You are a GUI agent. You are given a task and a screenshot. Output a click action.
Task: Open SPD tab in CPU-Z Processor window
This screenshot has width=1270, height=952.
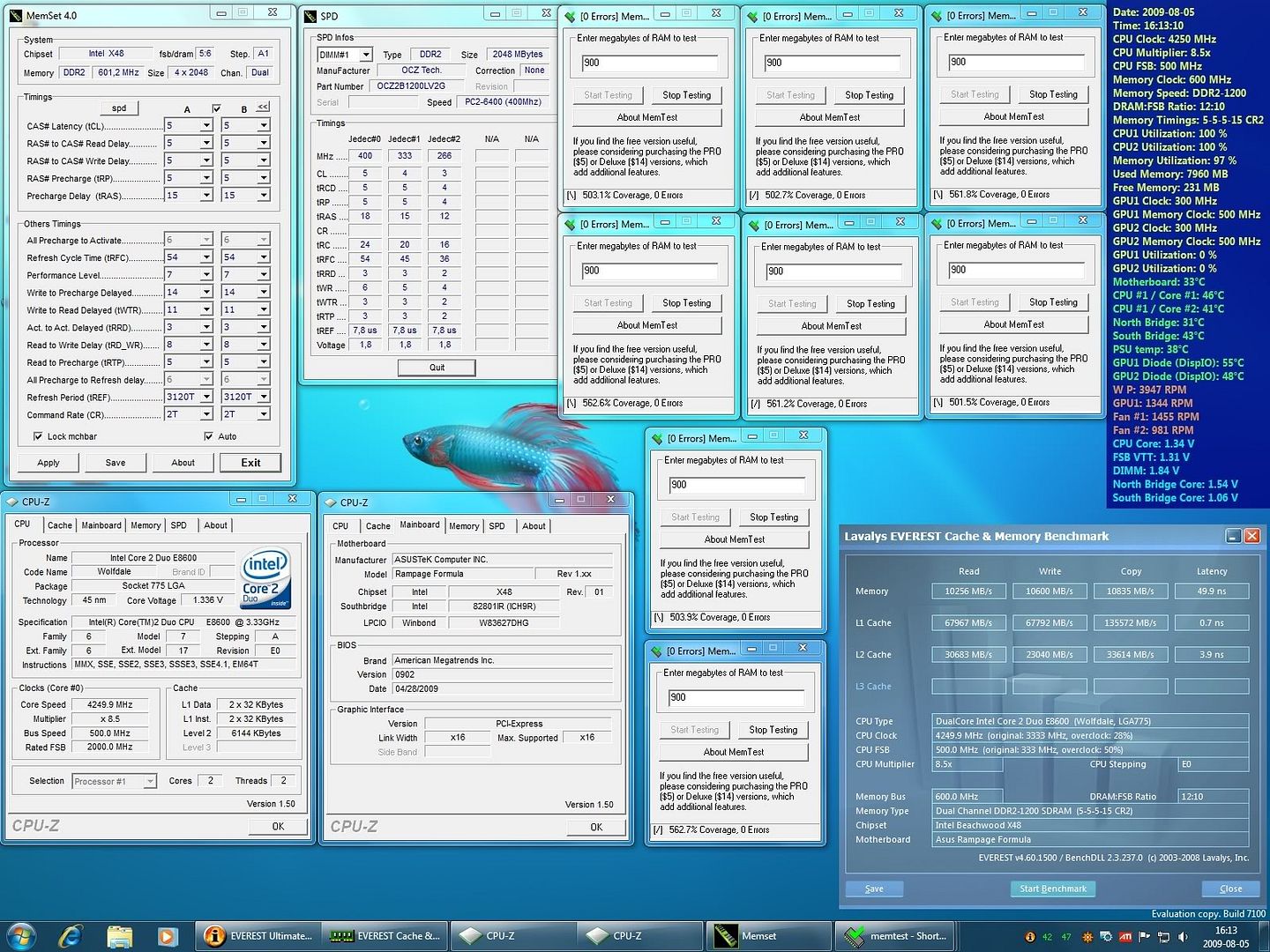[x=179, y=525]
